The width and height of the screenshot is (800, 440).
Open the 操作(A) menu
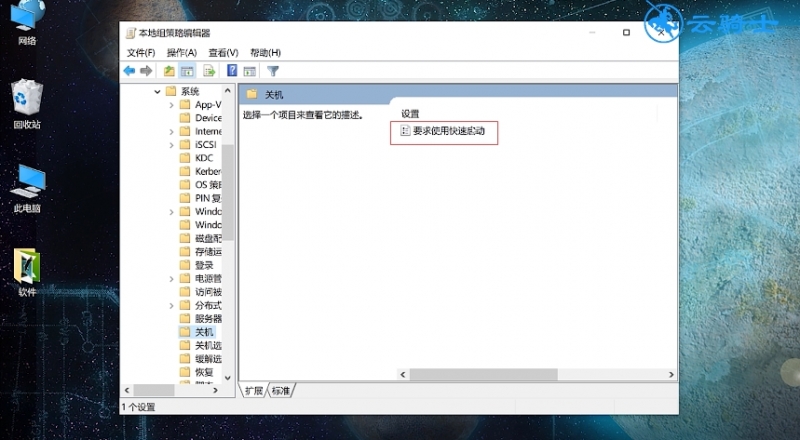[x=182, y=53]
